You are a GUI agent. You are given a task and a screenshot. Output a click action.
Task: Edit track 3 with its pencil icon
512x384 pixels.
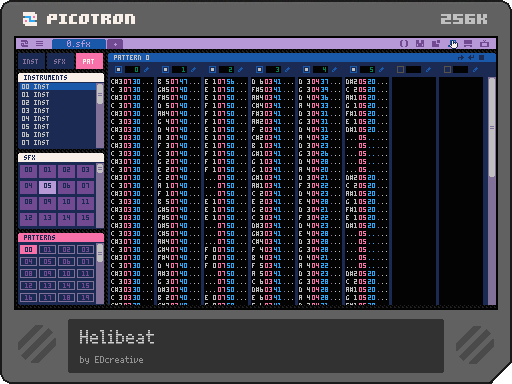tap(287, 70)
